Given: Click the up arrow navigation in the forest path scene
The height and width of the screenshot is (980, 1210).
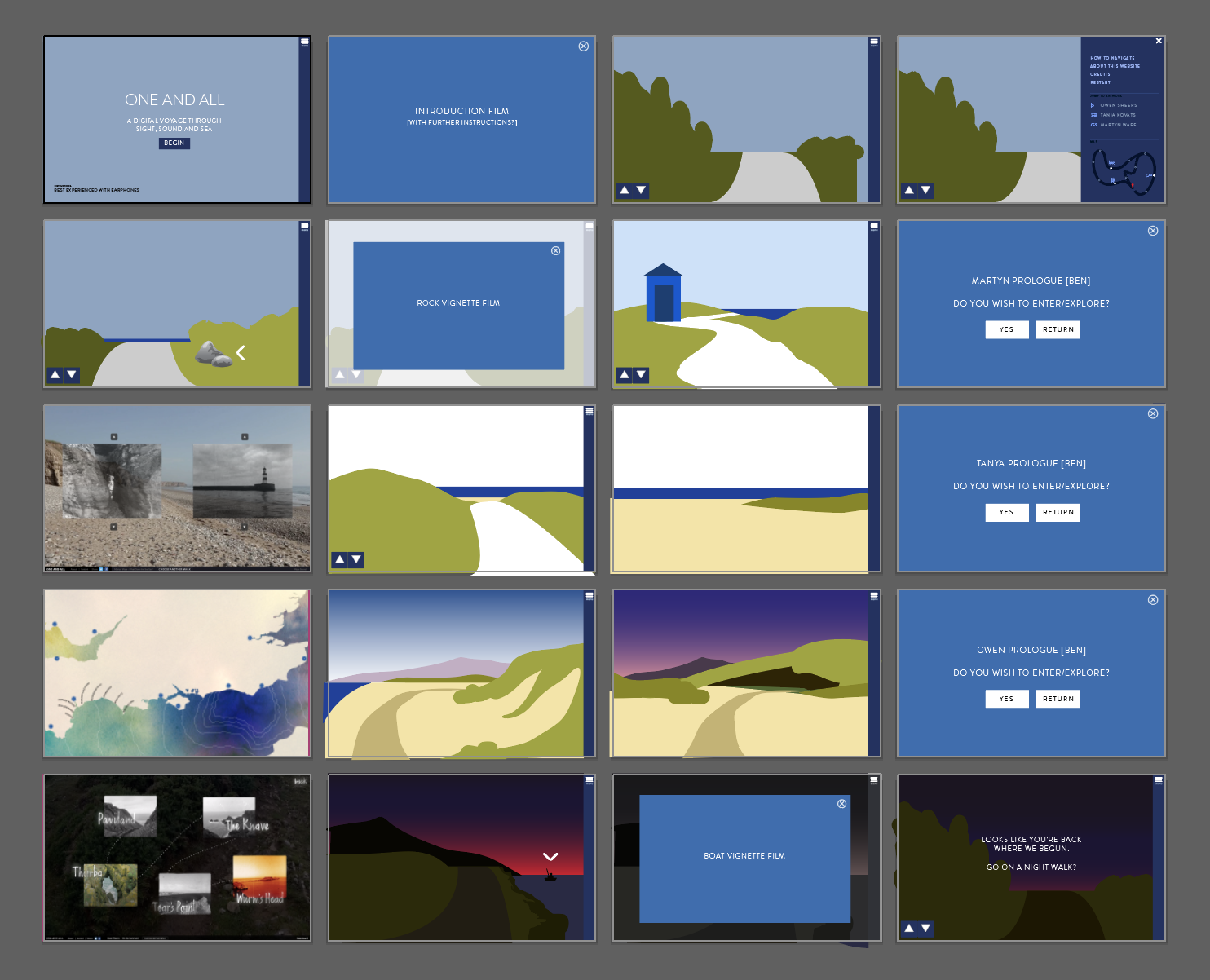Looking at the screenshot, I should point(625,190).
